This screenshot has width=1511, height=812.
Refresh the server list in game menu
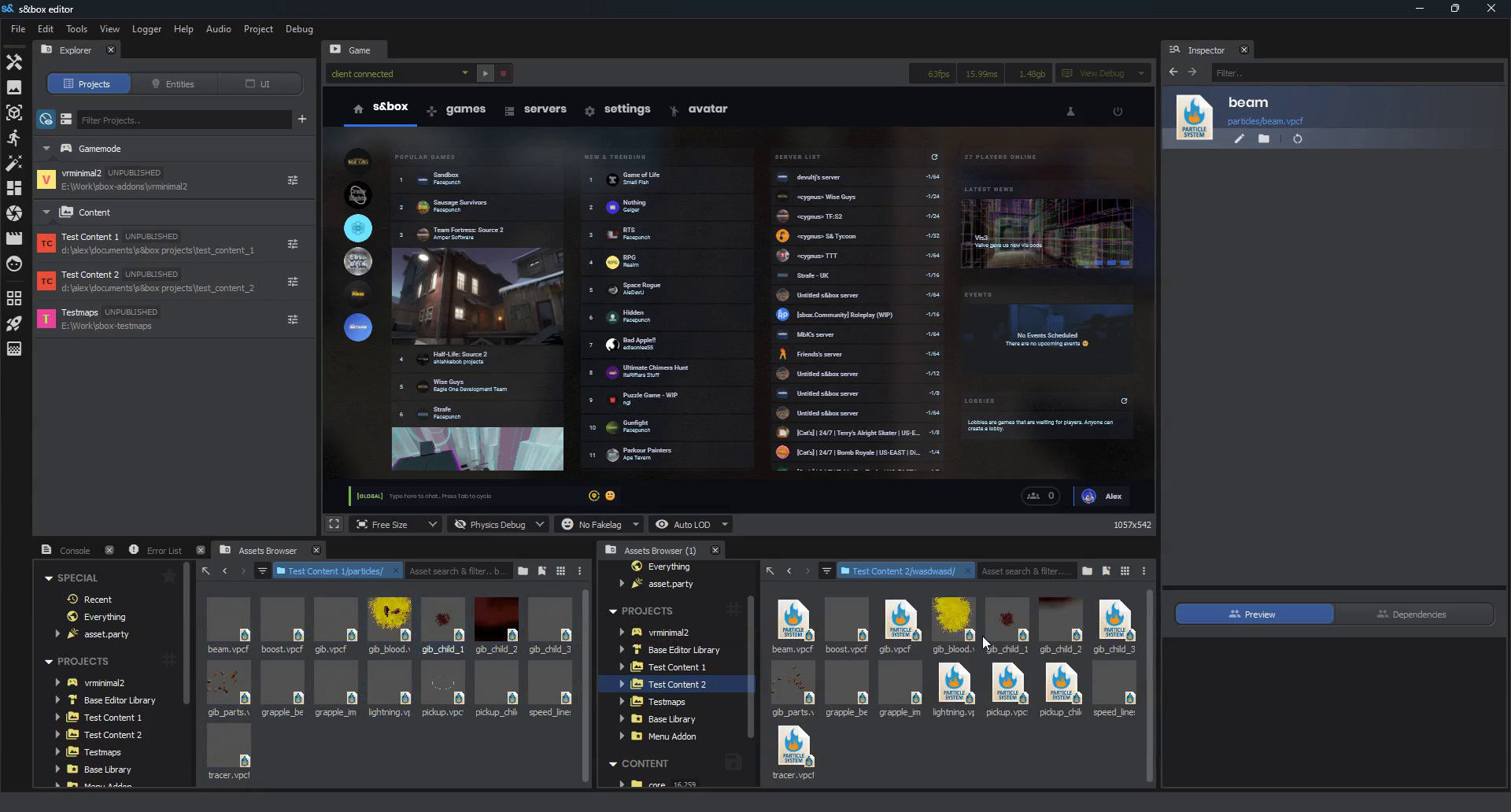935,157
